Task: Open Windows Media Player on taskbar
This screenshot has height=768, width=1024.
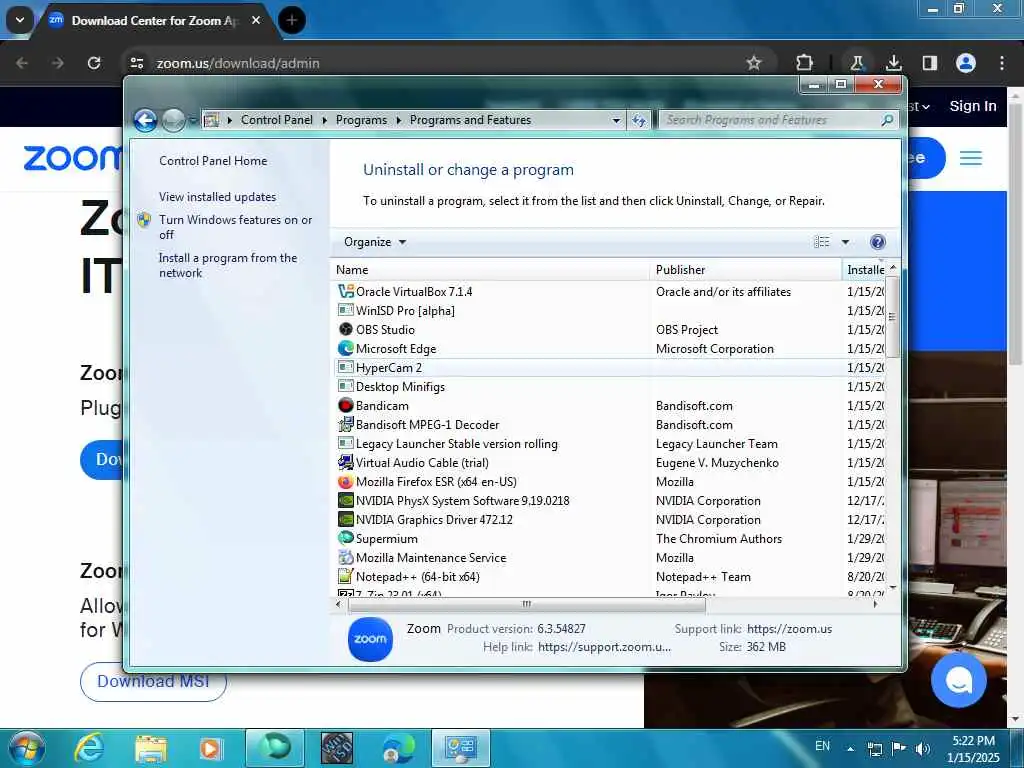Action: coord(210,748)
